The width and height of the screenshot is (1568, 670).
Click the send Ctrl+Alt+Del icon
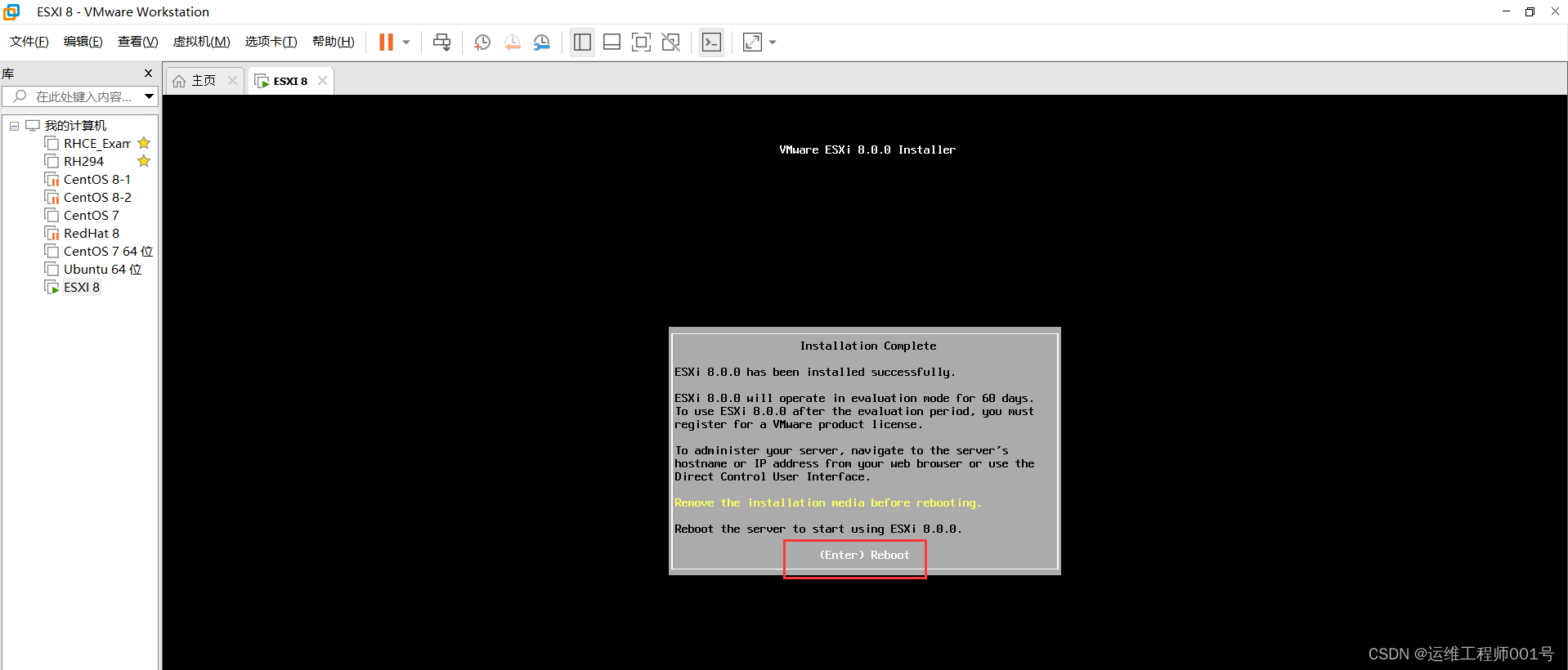441,42
